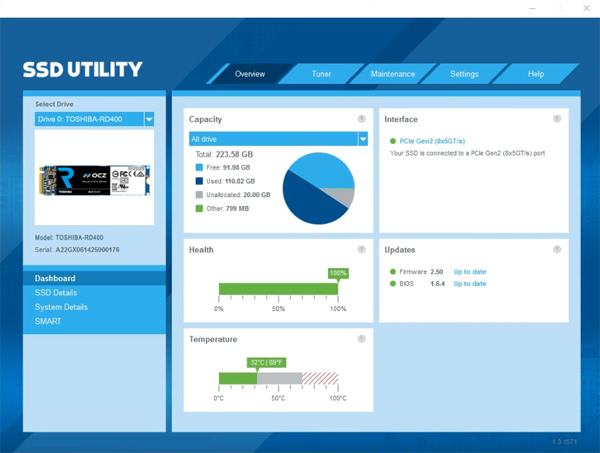
Task: Open the Maintenance tab
Action: pos(392,74)
